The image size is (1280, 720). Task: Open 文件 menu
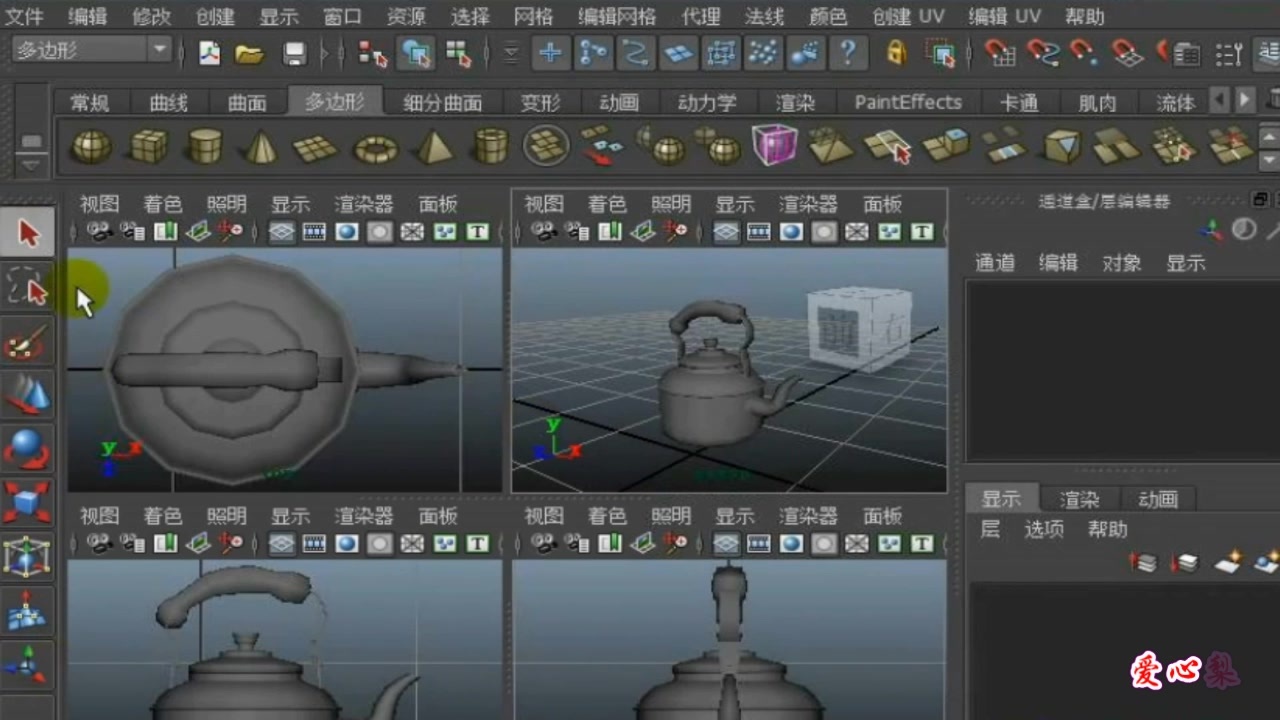(25, 17)
